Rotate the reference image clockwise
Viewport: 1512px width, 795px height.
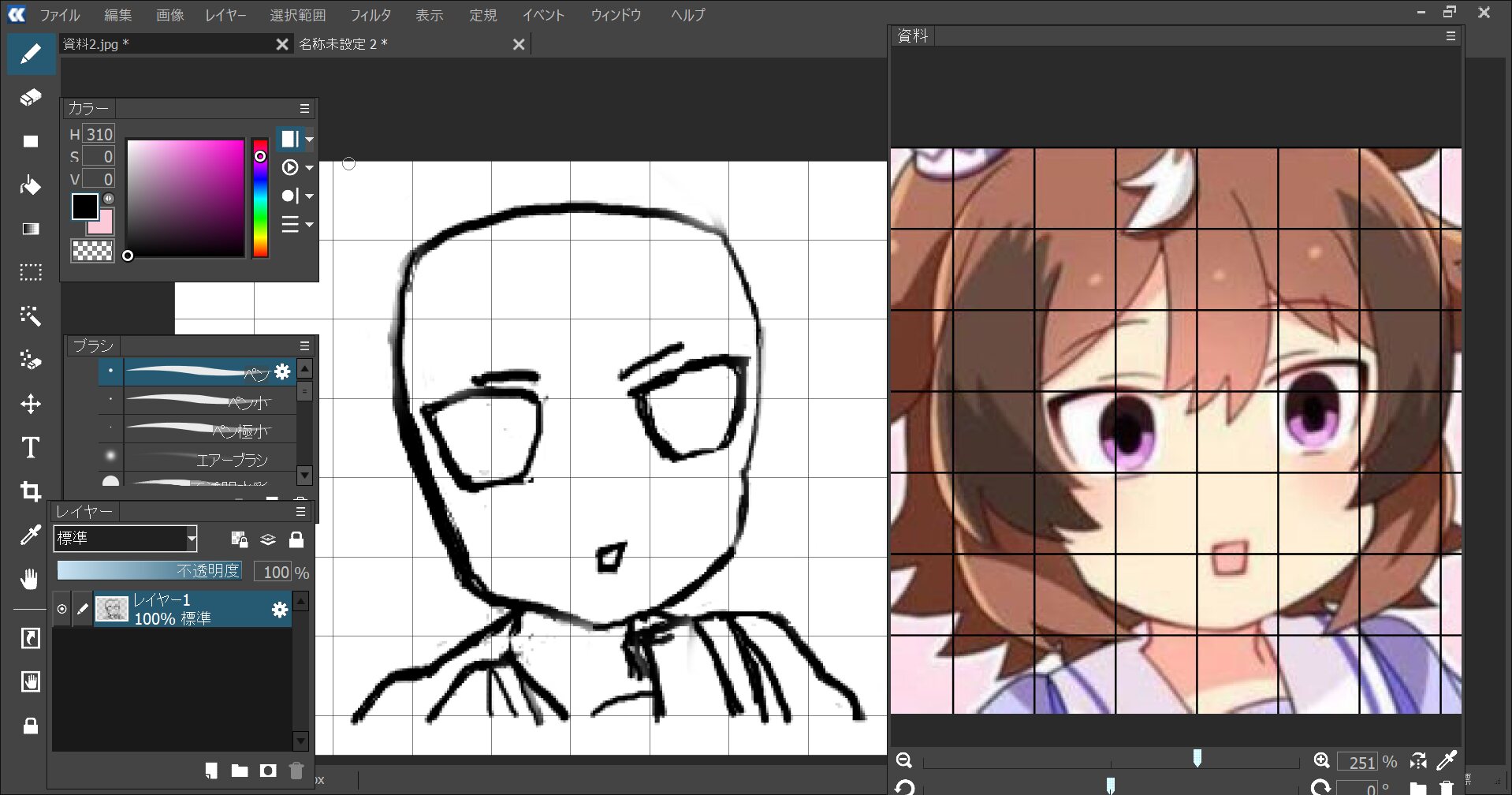click(x=1320, y=786)
